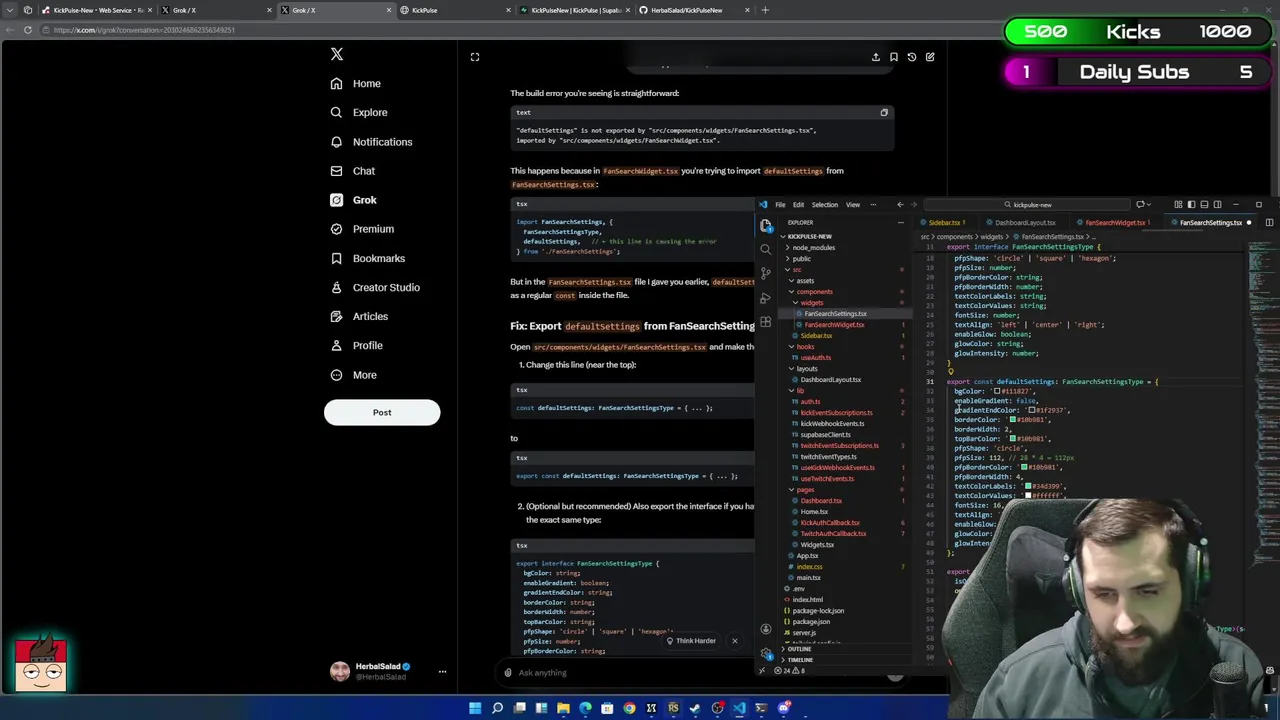
Task: Click the #111827 bgColor color swatch
Action: tap(997, 391)
